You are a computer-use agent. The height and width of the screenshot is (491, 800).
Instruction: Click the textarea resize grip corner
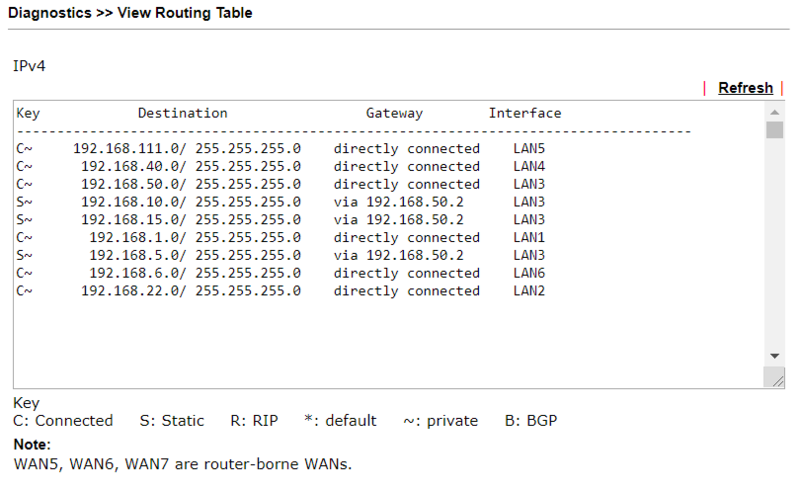coord(774,378)
